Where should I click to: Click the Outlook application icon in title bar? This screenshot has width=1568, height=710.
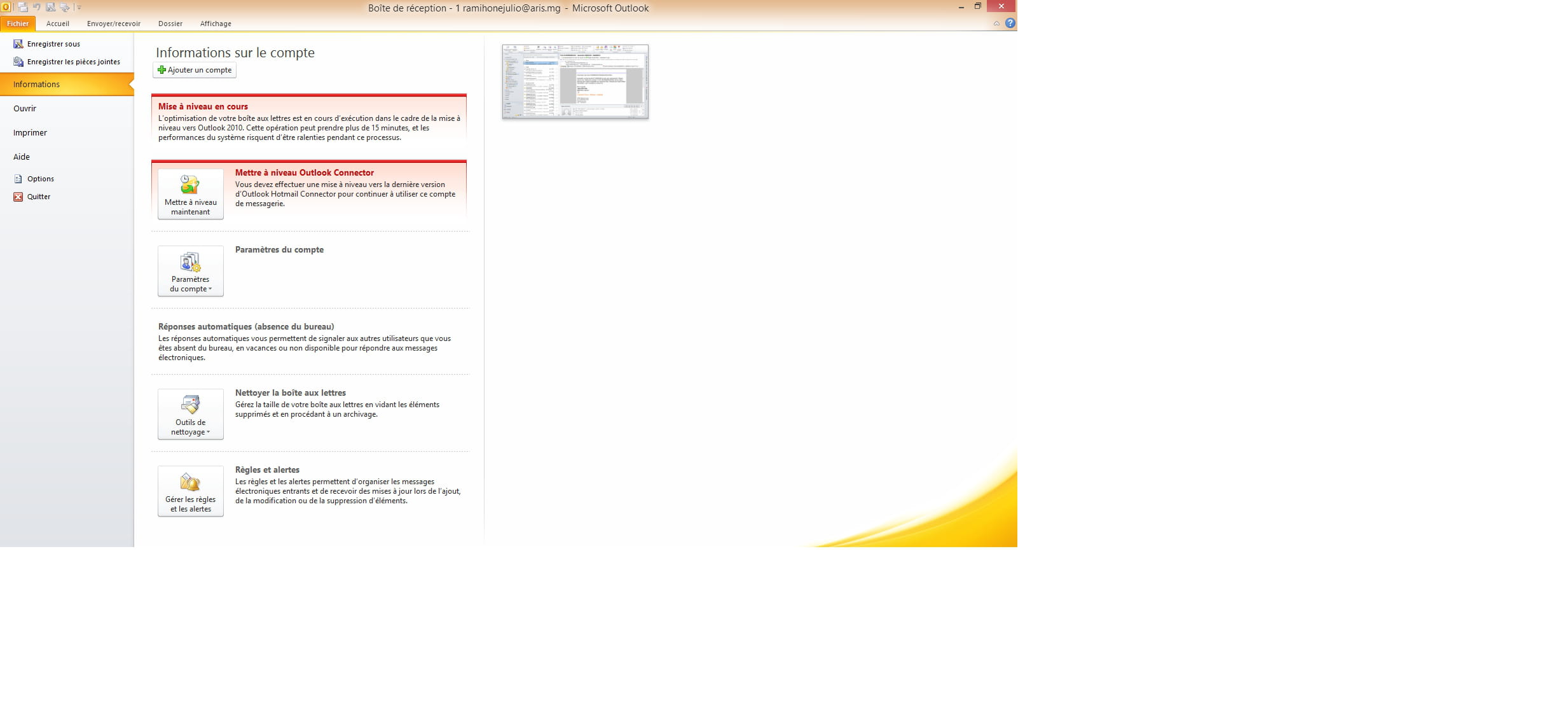(5, 7)
